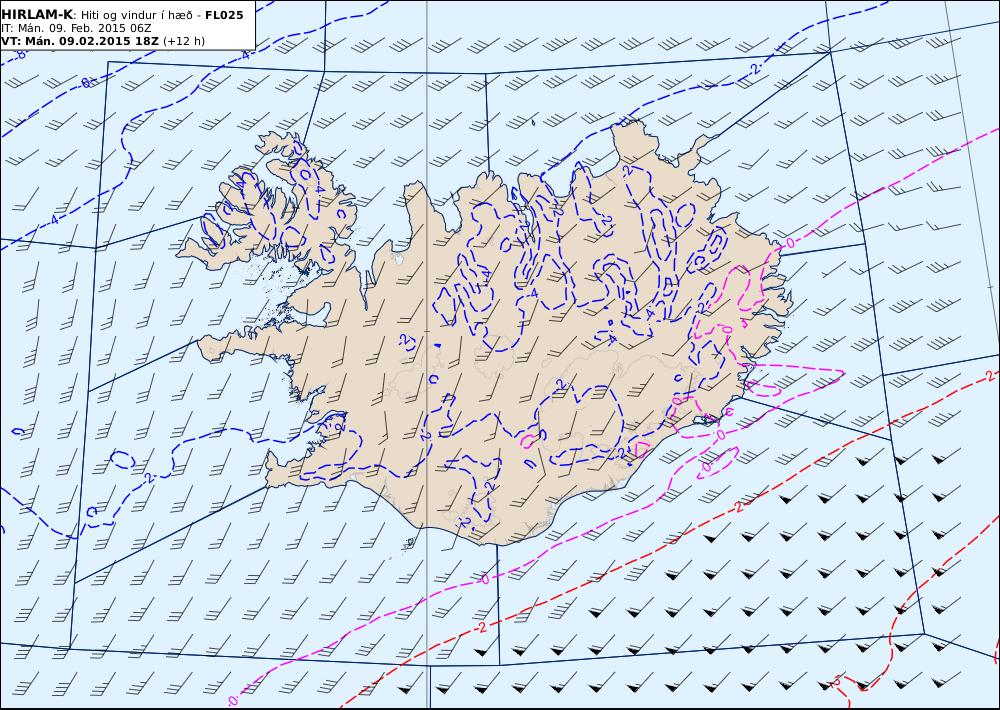Click the bold "FL025" flight level label
Image resolution: width=1000 pixels, height=710 pixels.
224,15
